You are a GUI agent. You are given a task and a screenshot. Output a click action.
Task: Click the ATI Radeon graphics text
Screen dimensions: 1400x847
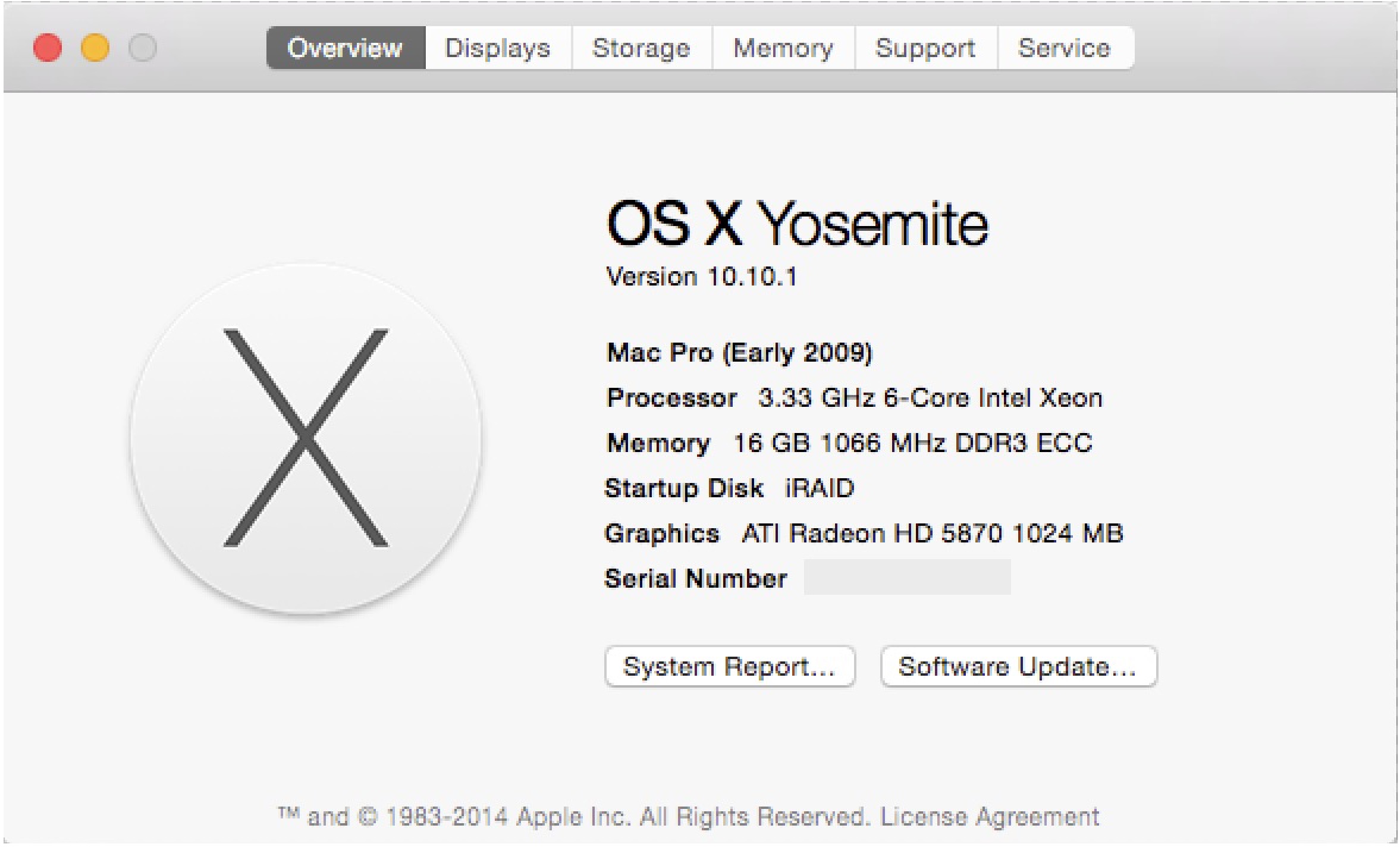(932, 533)
